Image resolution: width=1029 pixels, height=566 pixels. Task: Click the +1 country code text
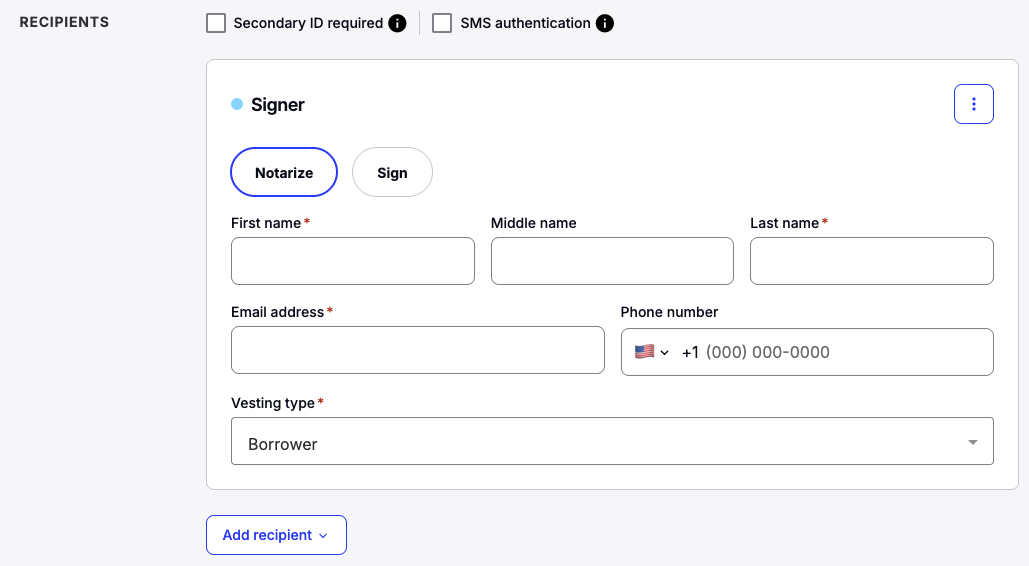click(690, 353)
